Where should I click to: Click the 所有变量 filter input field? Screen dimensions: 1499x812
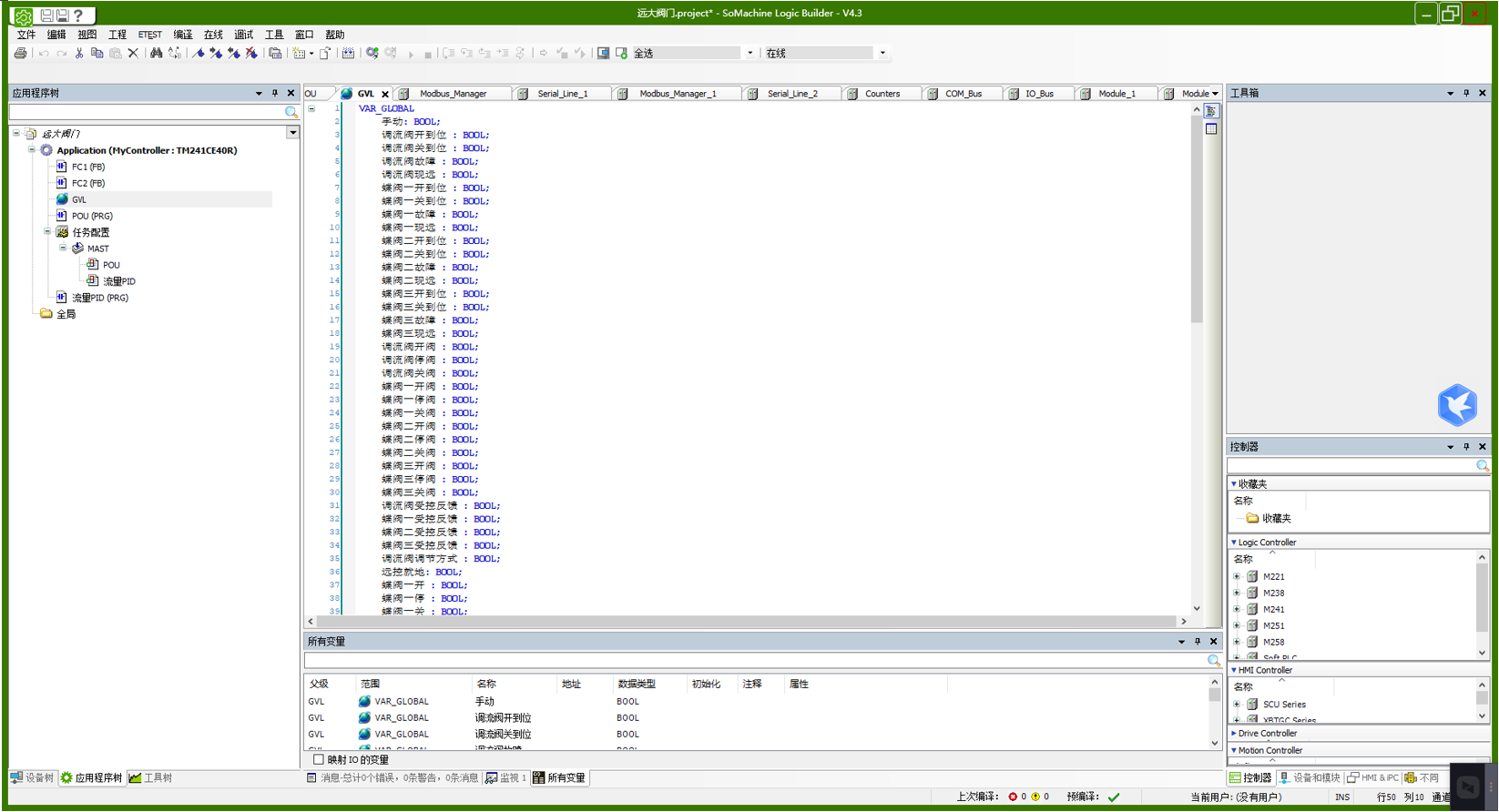tap(756, 661)
